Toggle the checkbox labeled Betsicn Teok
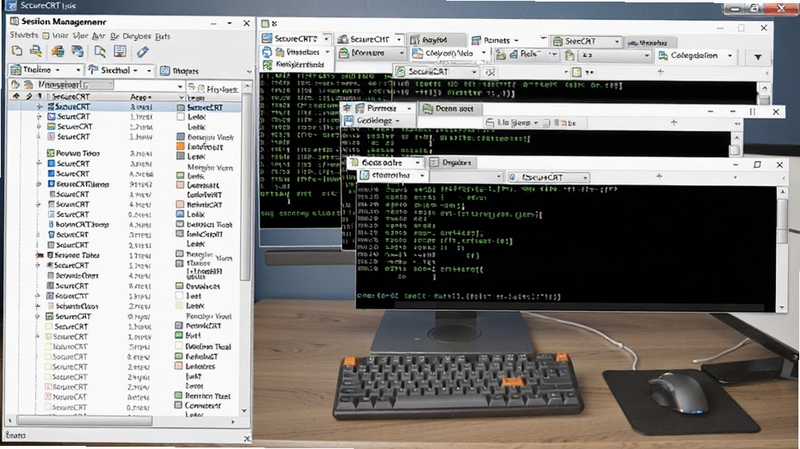 [x=180, y=224]
